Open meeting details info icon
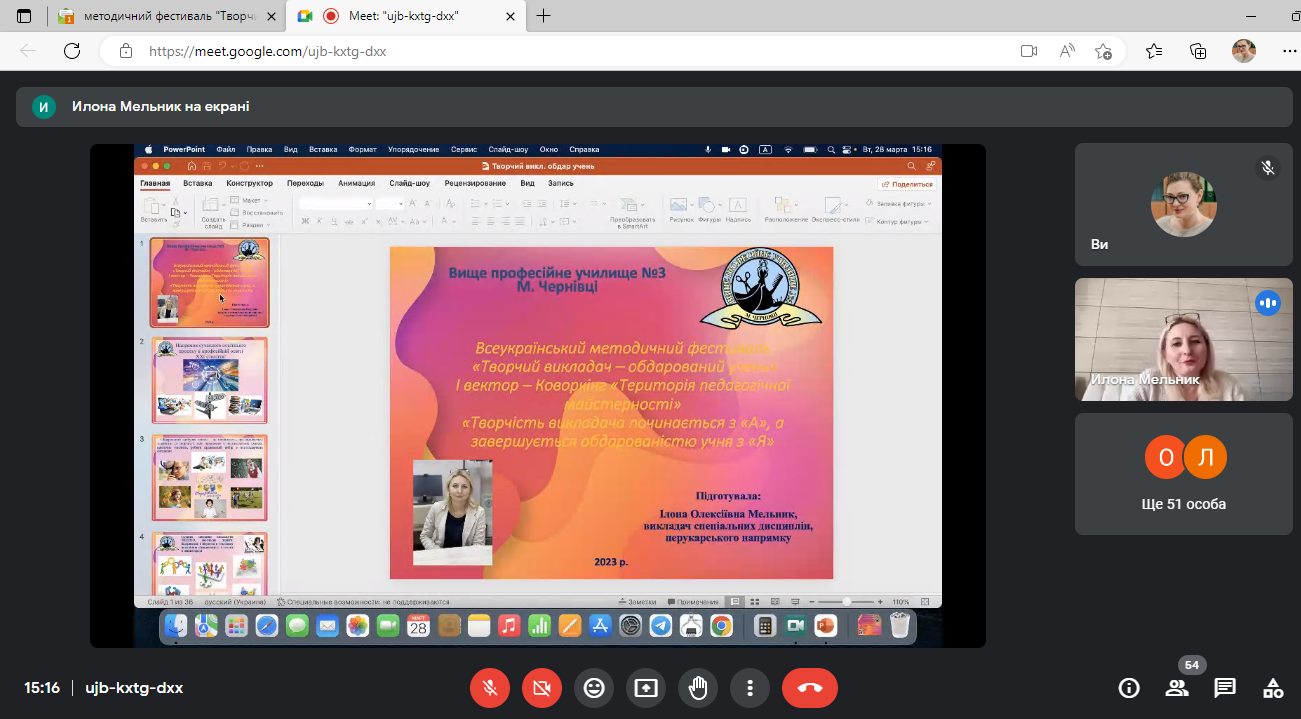This screenshot has height=719, width=1301. (1129, 688)
